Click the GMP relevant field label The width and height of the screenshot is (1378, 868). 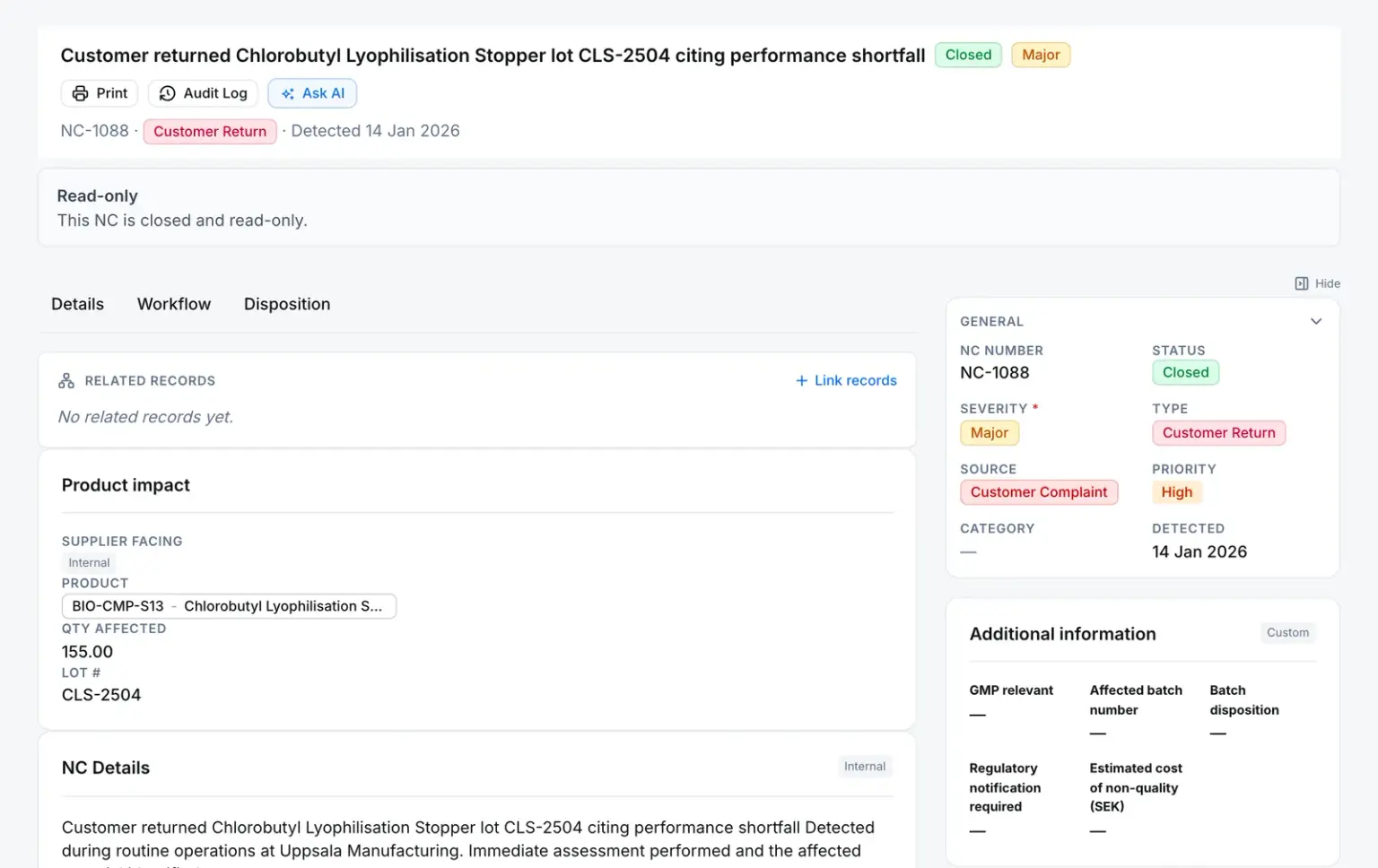click(1011, 690)
